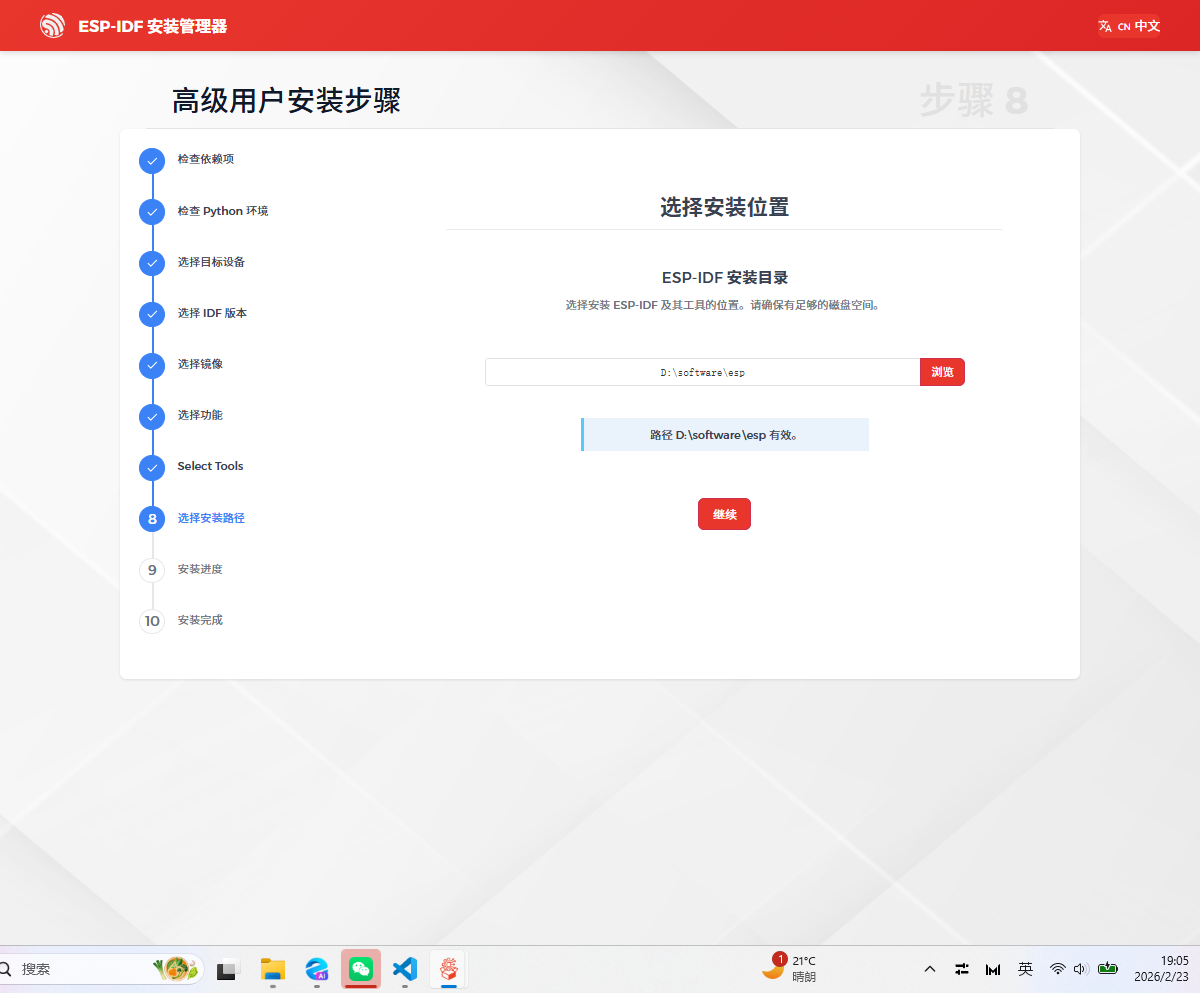
Task: Go to the 选择 IDF 版本 step label
Action: pos(212,313)
